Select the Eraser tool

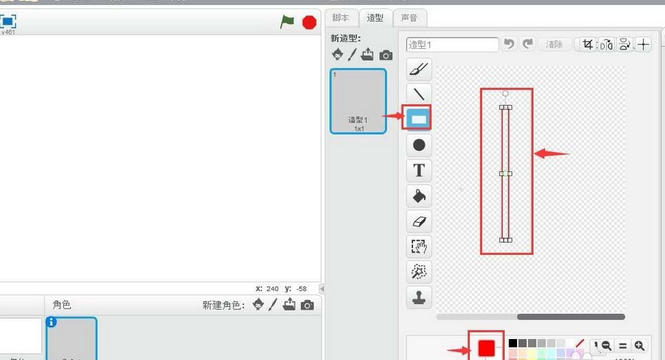coord(419,221)
